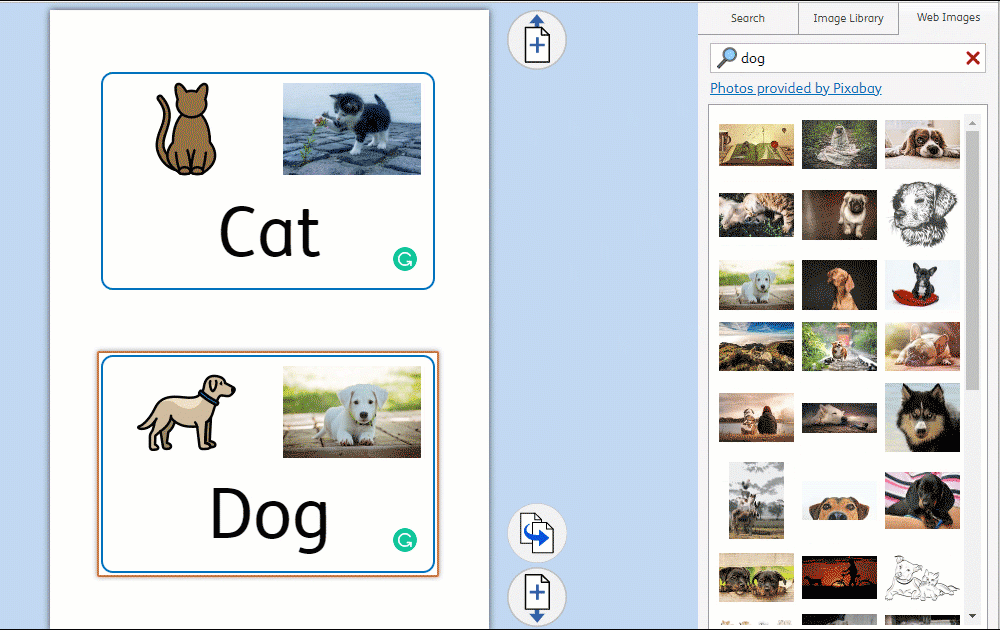
Task: Pick the sketched dog drawing thumbnail
Action: (922, 214)
